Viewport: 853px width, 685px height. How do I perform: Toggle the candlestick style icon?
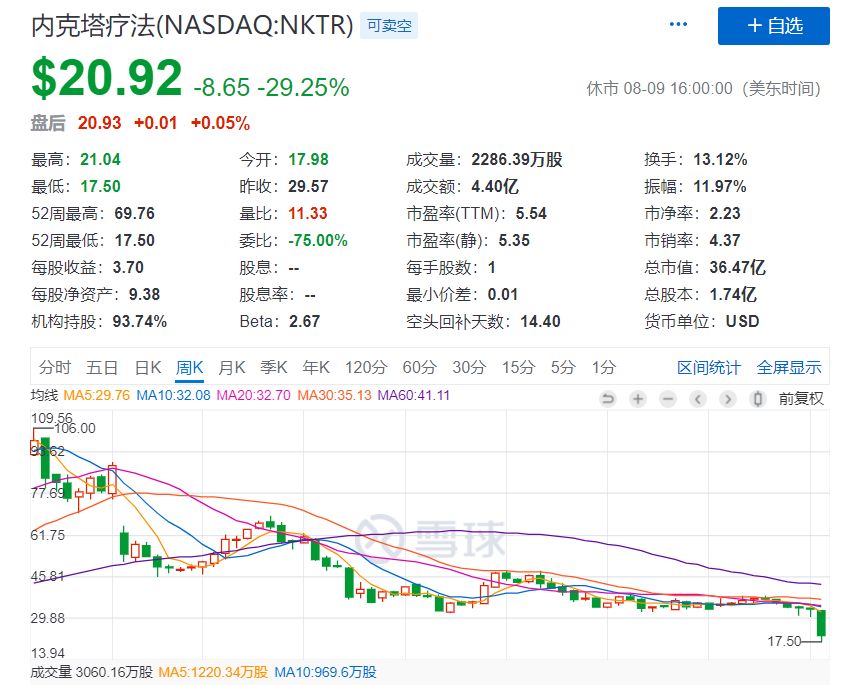click(757, 399)
